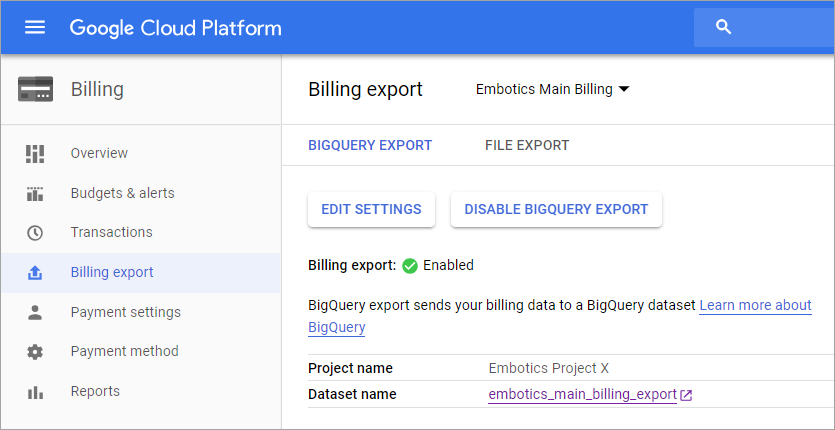Click the Transactions clock icon
This screenshot has height=430, width=835.
[x=35, y=233]
